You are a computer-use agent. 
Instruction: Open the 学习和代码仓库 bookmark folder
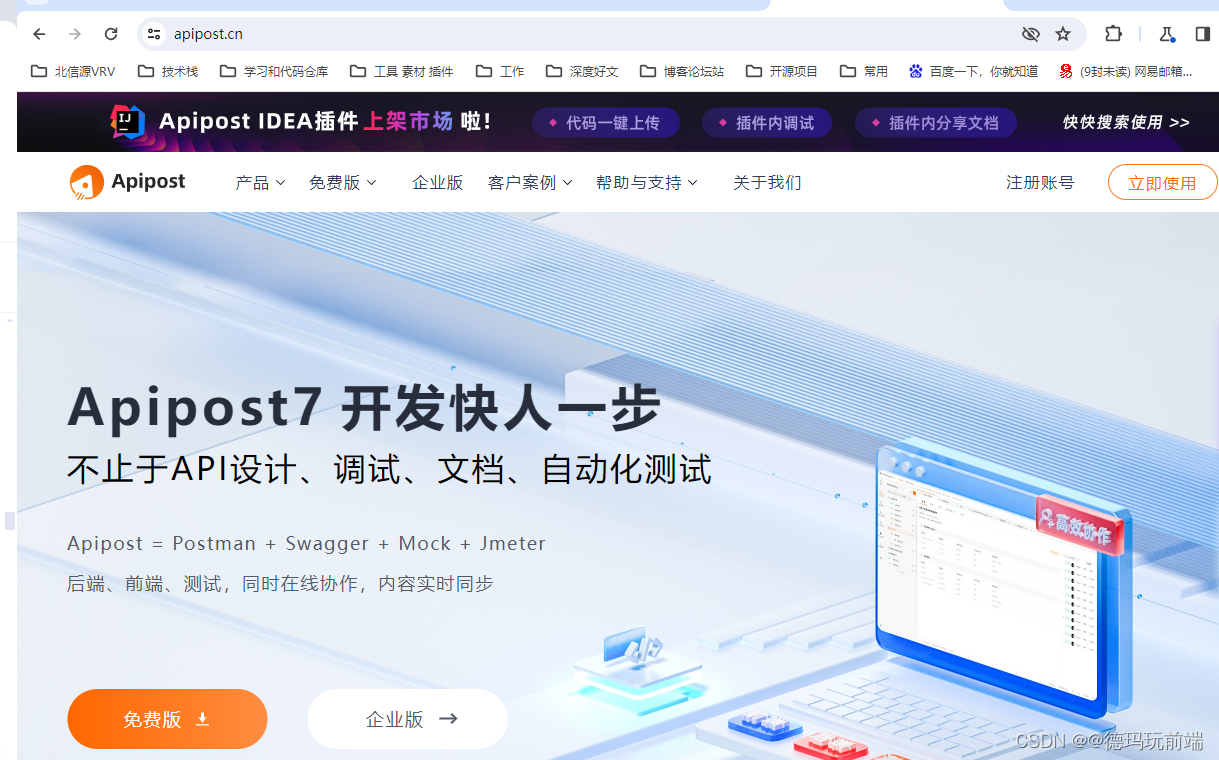[x=273, y=71]
